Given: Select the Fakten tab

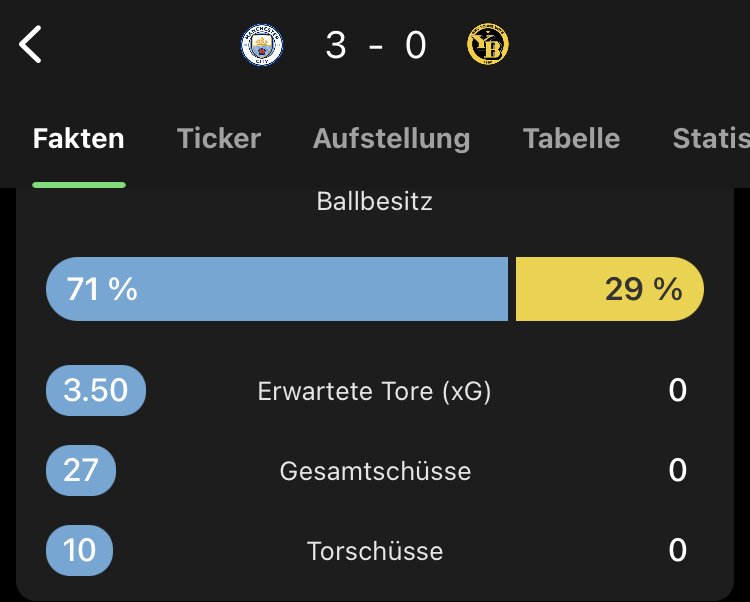Looking at the screenshot, I should point(79,138).
